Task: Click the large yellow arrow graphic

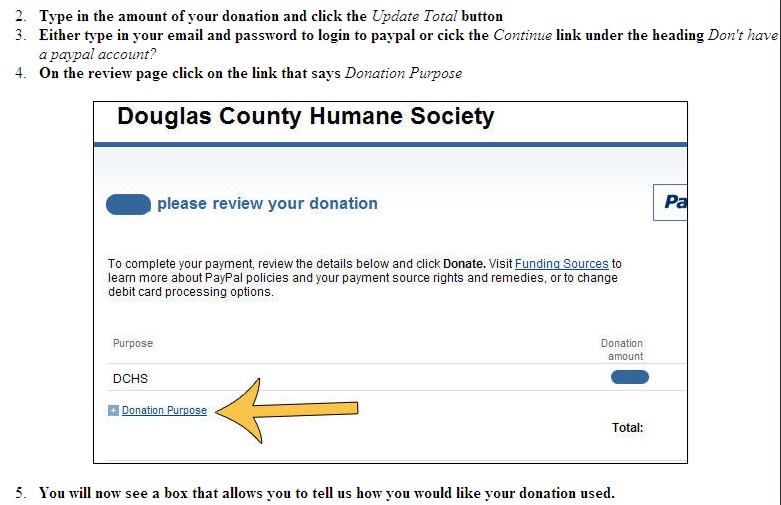Action: point(290,409)
